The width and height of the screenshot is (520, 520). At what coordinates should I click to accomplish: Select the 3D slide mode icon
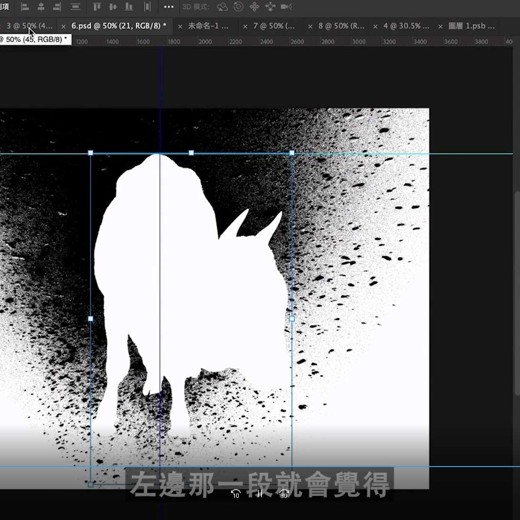coord(270,7)
